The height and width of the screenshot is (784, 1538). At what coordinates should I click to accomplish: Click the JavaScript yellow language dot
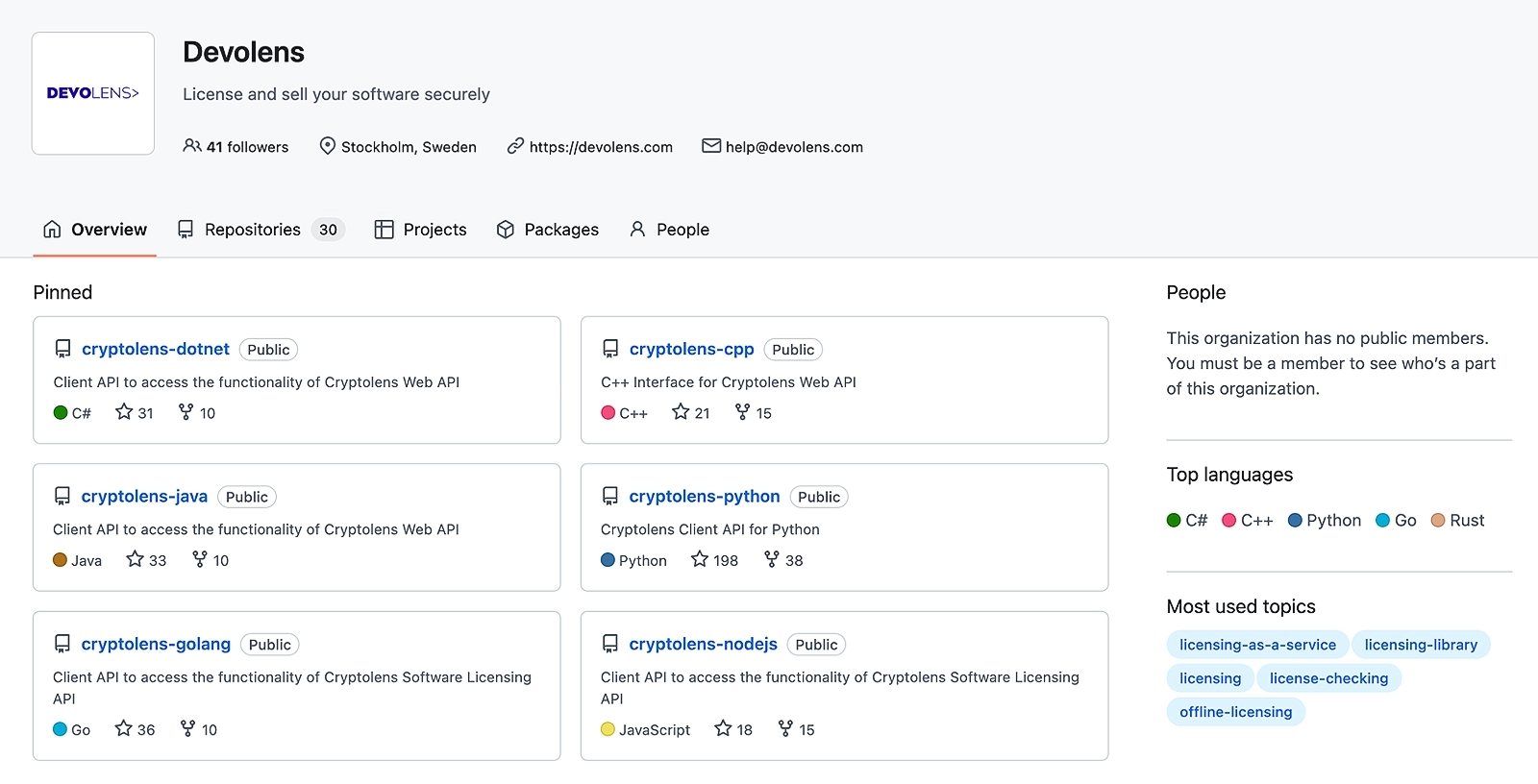(x=608, y=729)
